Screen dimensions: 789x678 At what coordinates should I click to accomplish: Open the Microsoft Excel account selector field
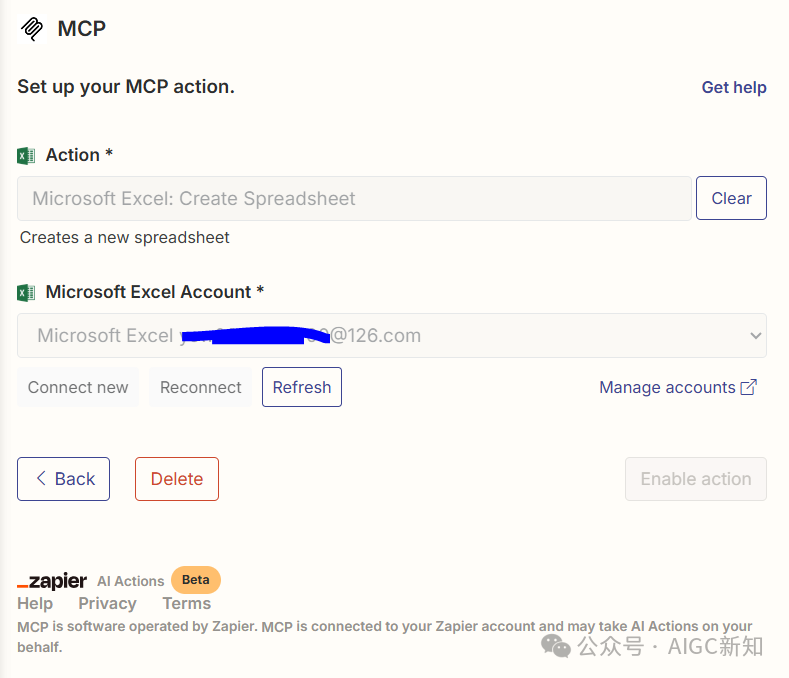coord(392,336)
